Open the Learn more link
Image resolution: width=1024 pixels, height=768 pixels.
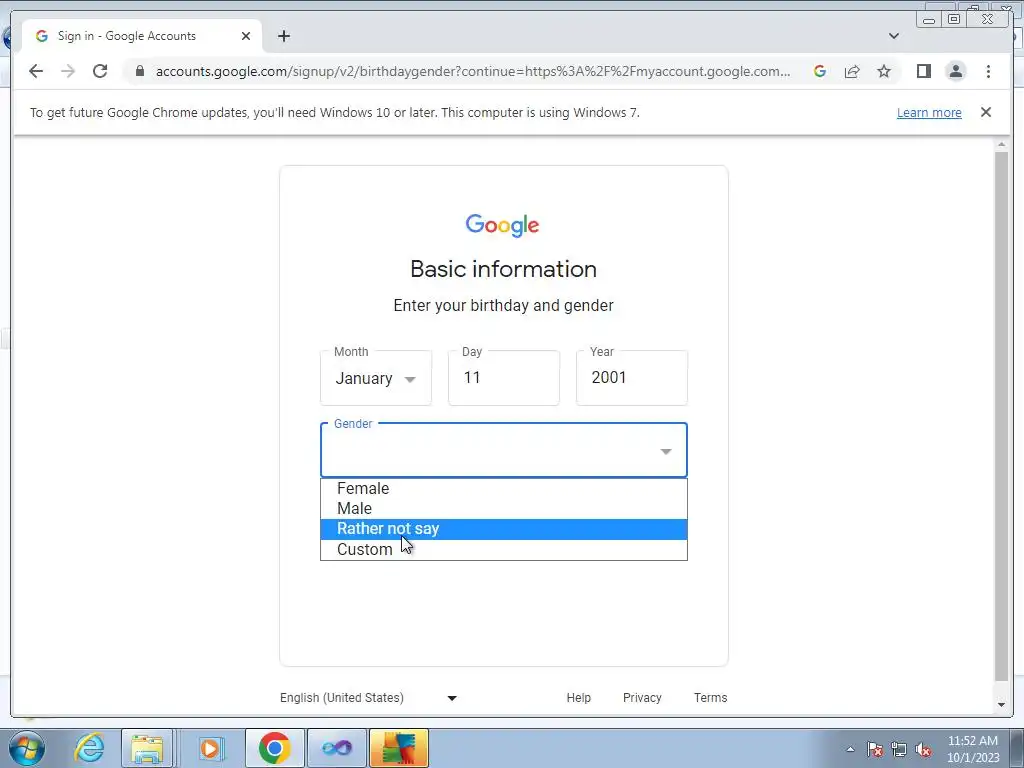pyautogui.click(x=929, y=112)
